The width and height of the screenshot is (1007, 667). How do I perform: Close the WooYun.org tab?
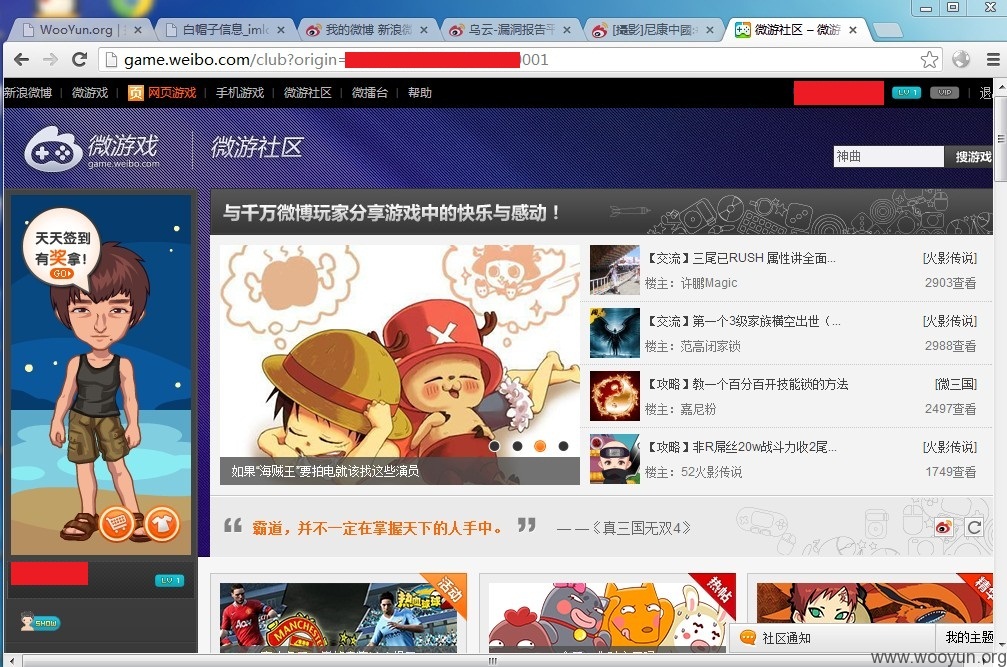coord(137,30)
